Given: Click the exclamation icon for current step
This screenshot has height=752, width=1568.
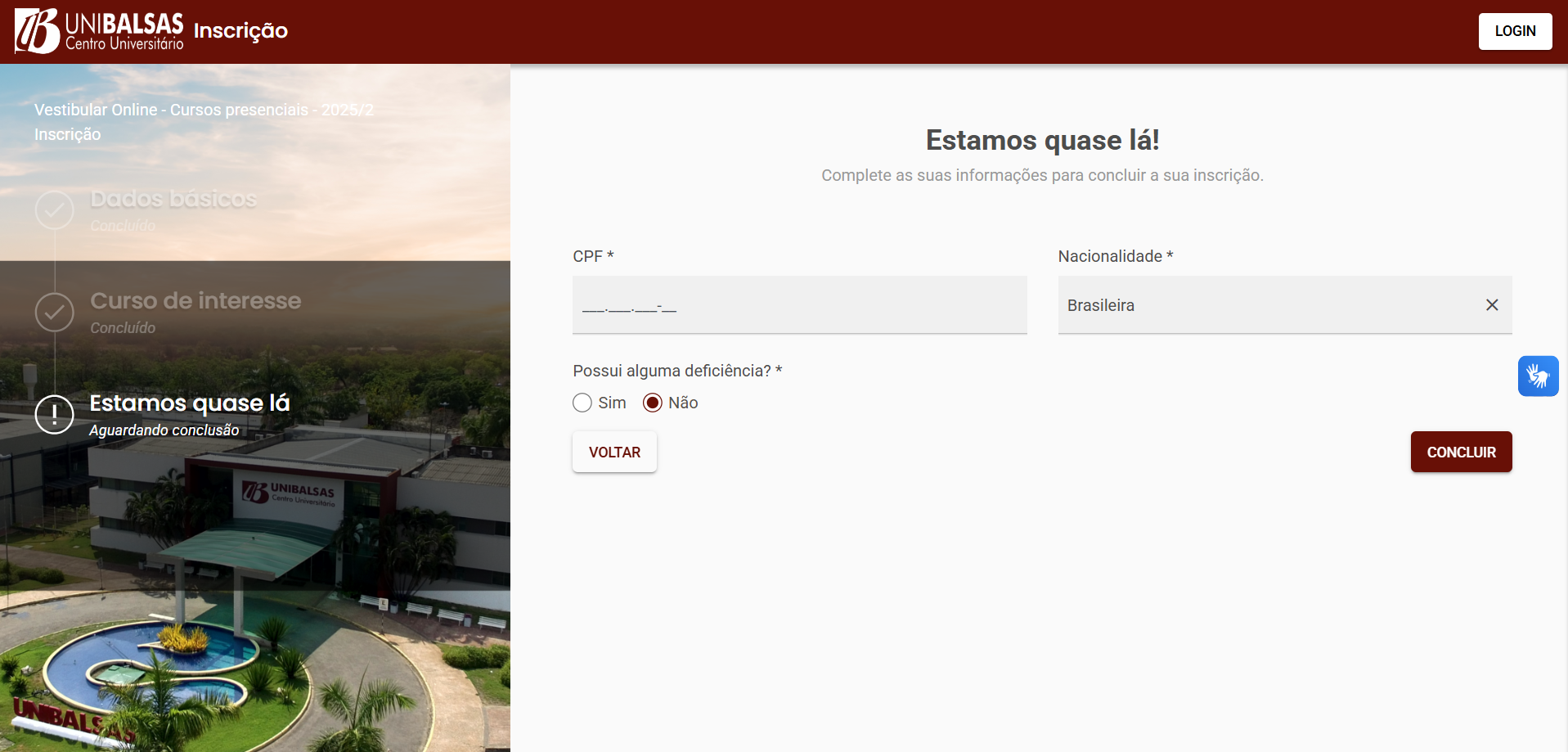Looking at the screenshot, I should coord(55,414).
